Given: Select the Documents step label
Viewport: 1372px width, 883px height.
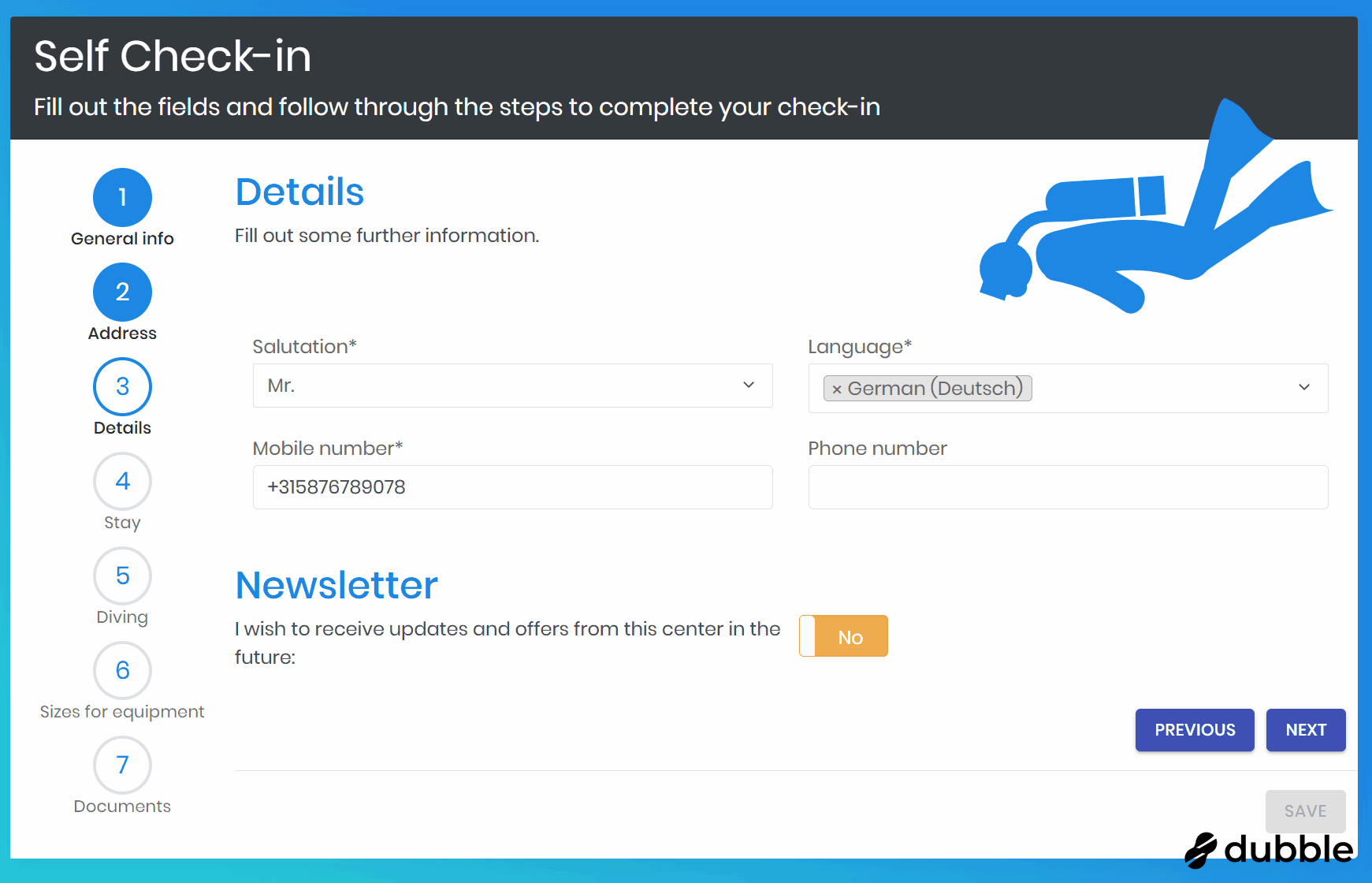Looking at the screenshot, I should [x=122, y=807].
